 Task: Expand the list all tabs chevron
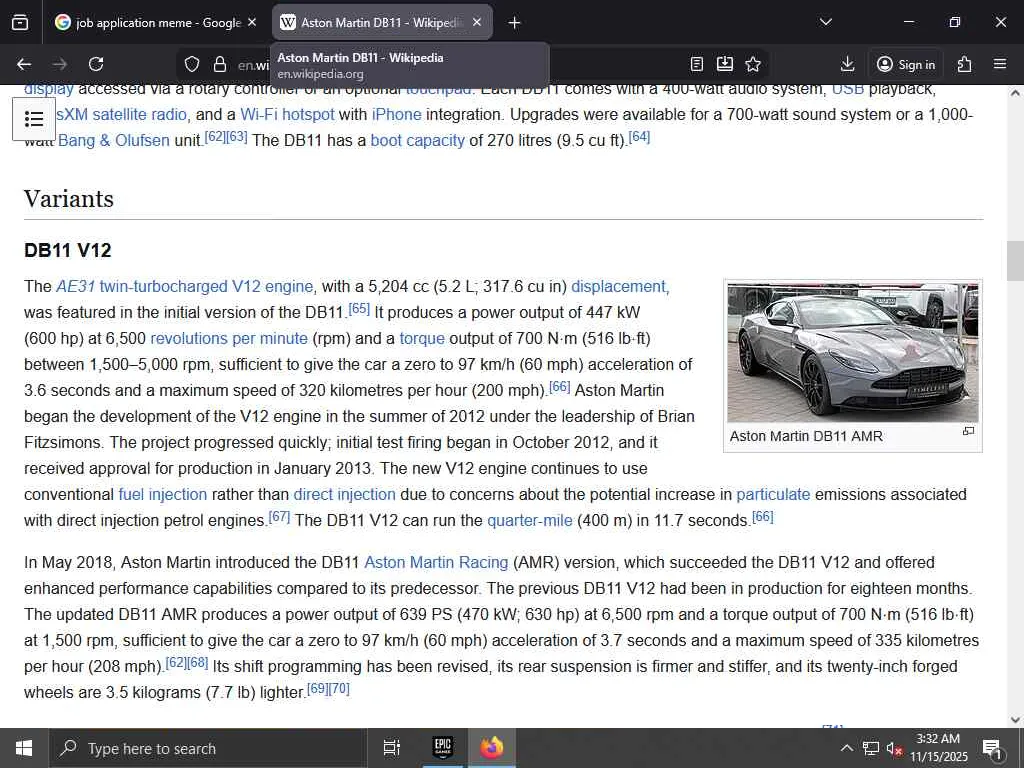(x=825, y=22)
